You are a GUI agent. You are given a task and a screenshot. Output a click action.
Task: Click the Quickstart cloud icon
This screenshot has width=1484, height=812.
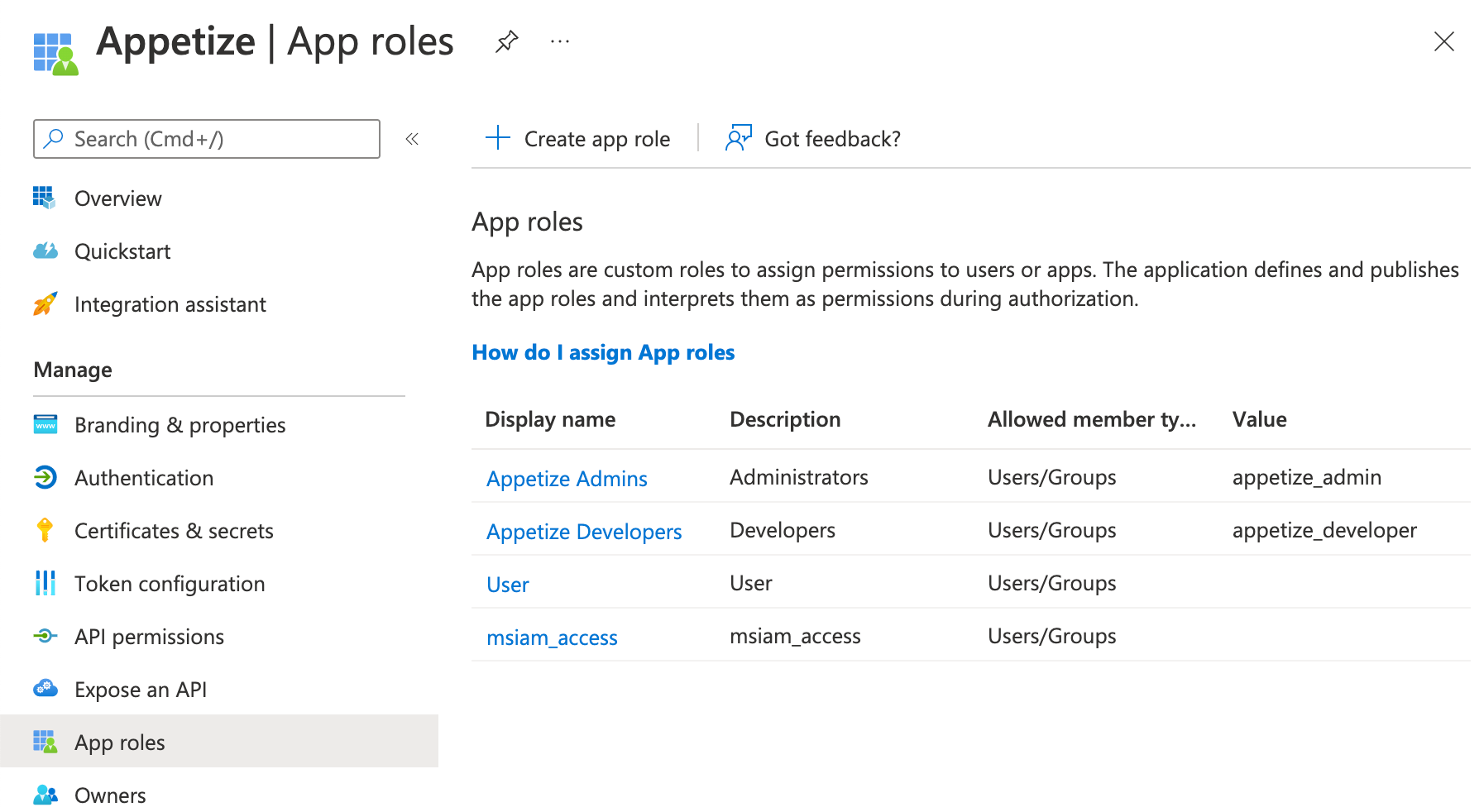45,251
